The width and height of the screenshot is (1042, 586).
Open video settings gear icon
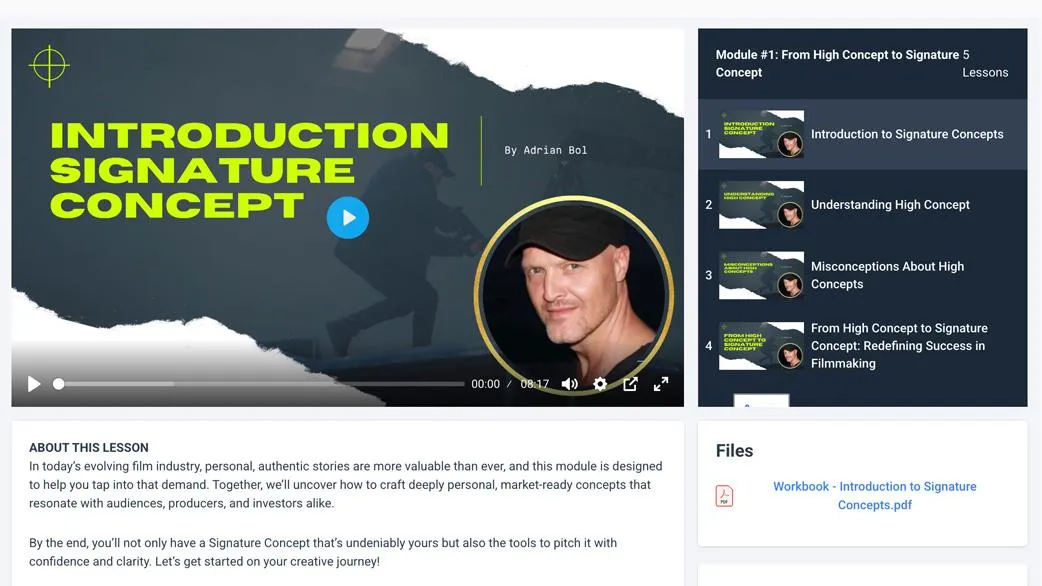pos(600,384)
